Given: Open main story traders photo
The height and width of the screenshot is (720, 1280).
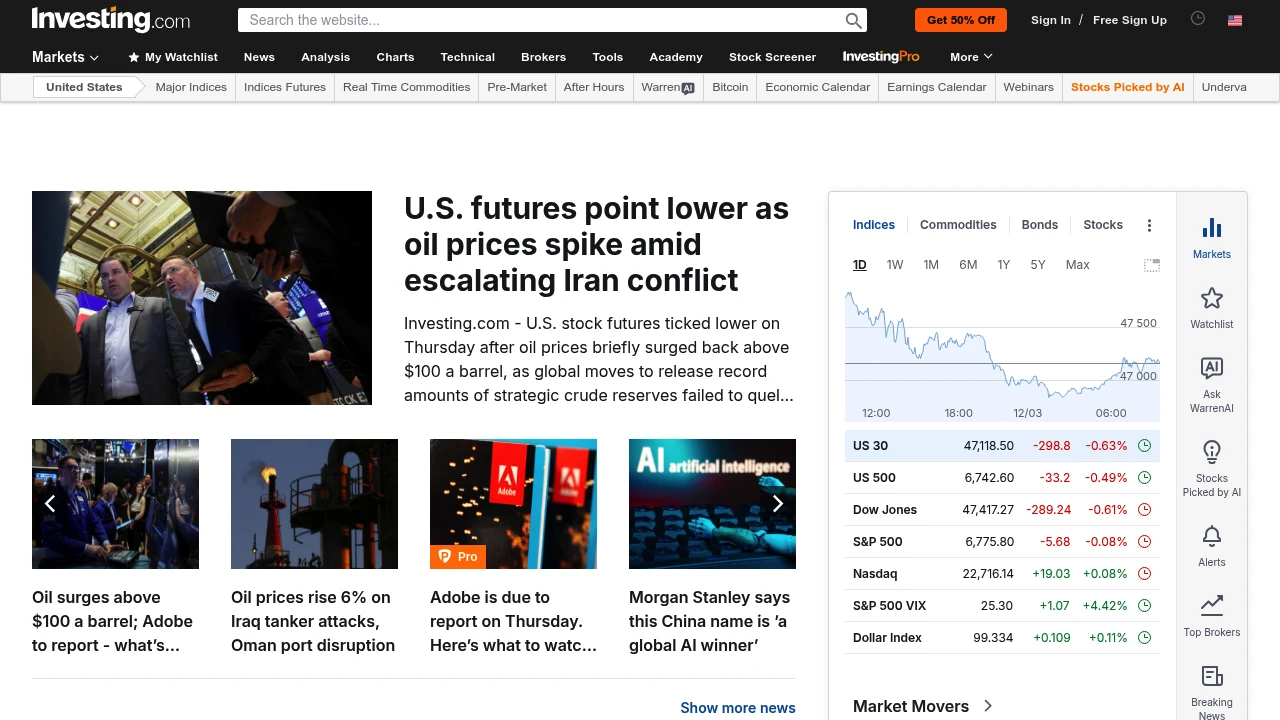Looking at the screenshot, I should point(202,298).
